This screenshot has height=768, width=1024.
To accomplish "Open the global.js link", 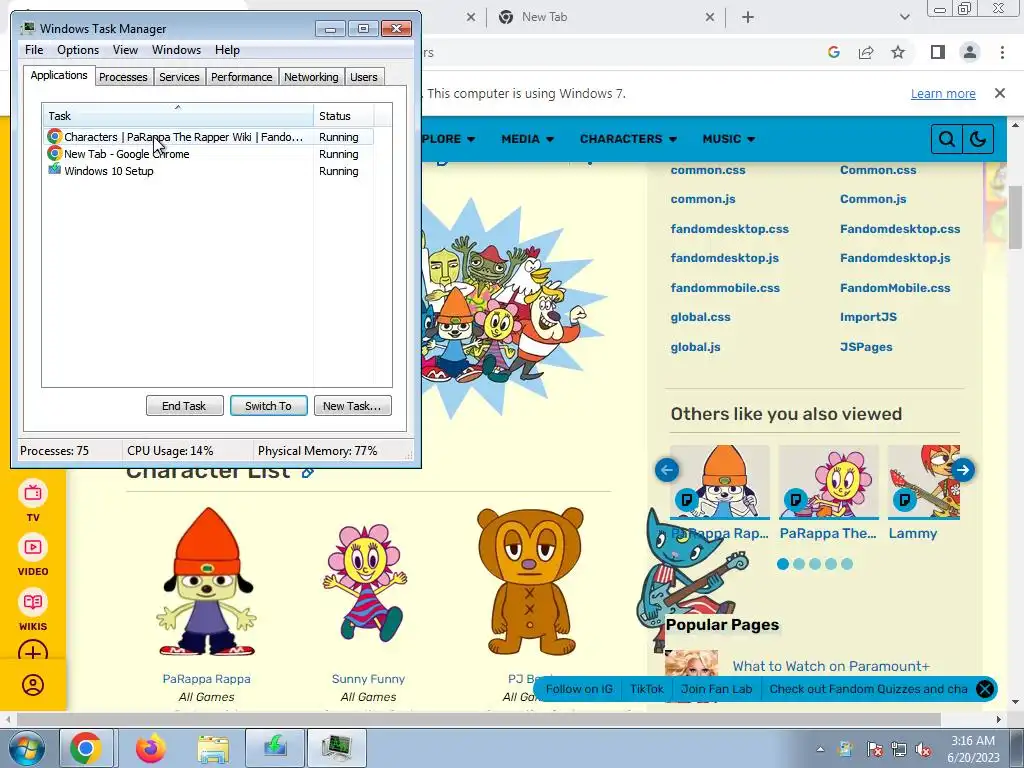I will (696, 347).
